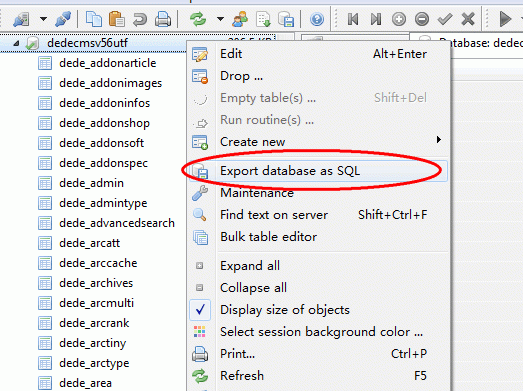
Task: Click the Load SQL file icon
Action: 264,19
